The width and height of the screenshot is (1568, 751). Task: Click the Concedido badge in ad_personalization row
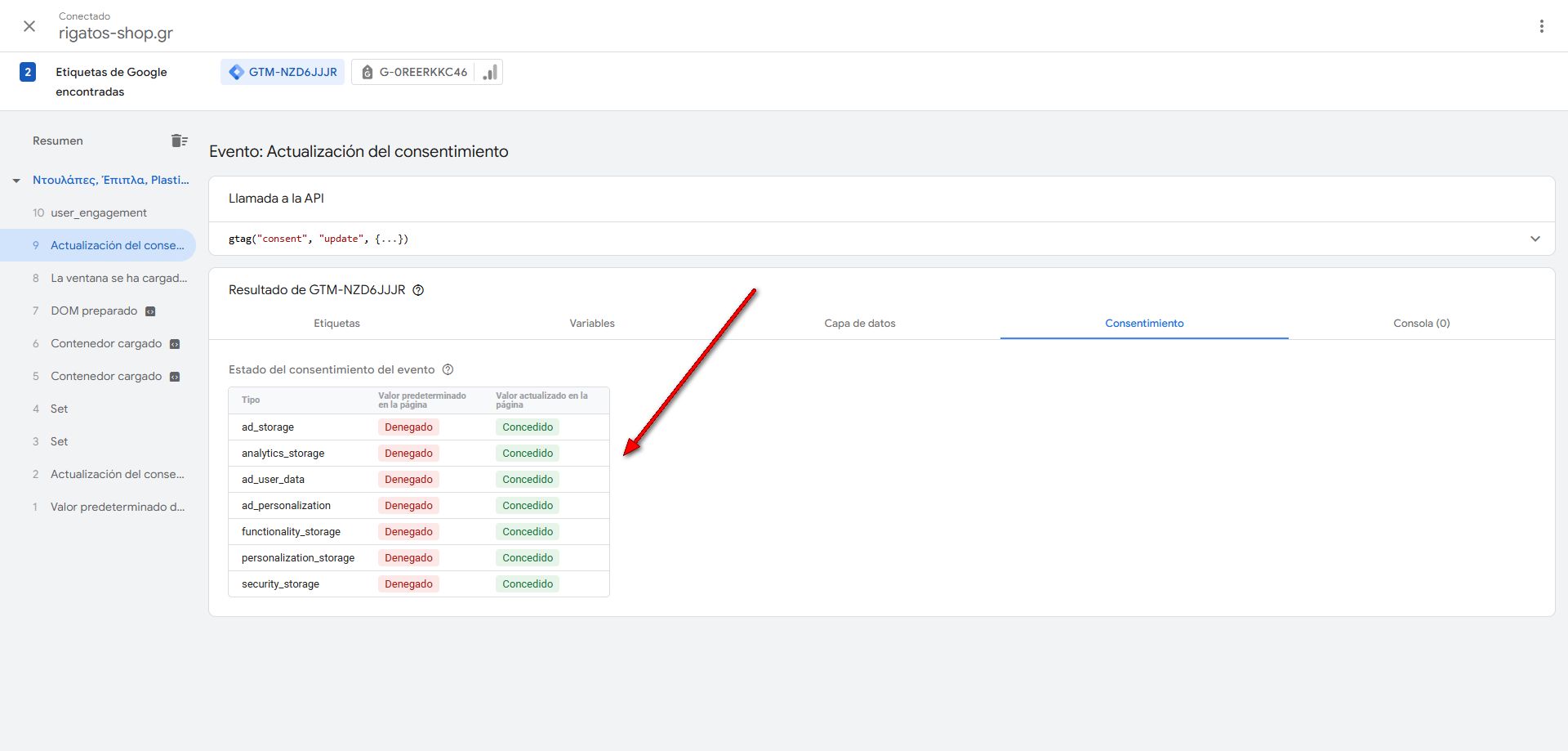pyautogui.click(x=528, y=505)
